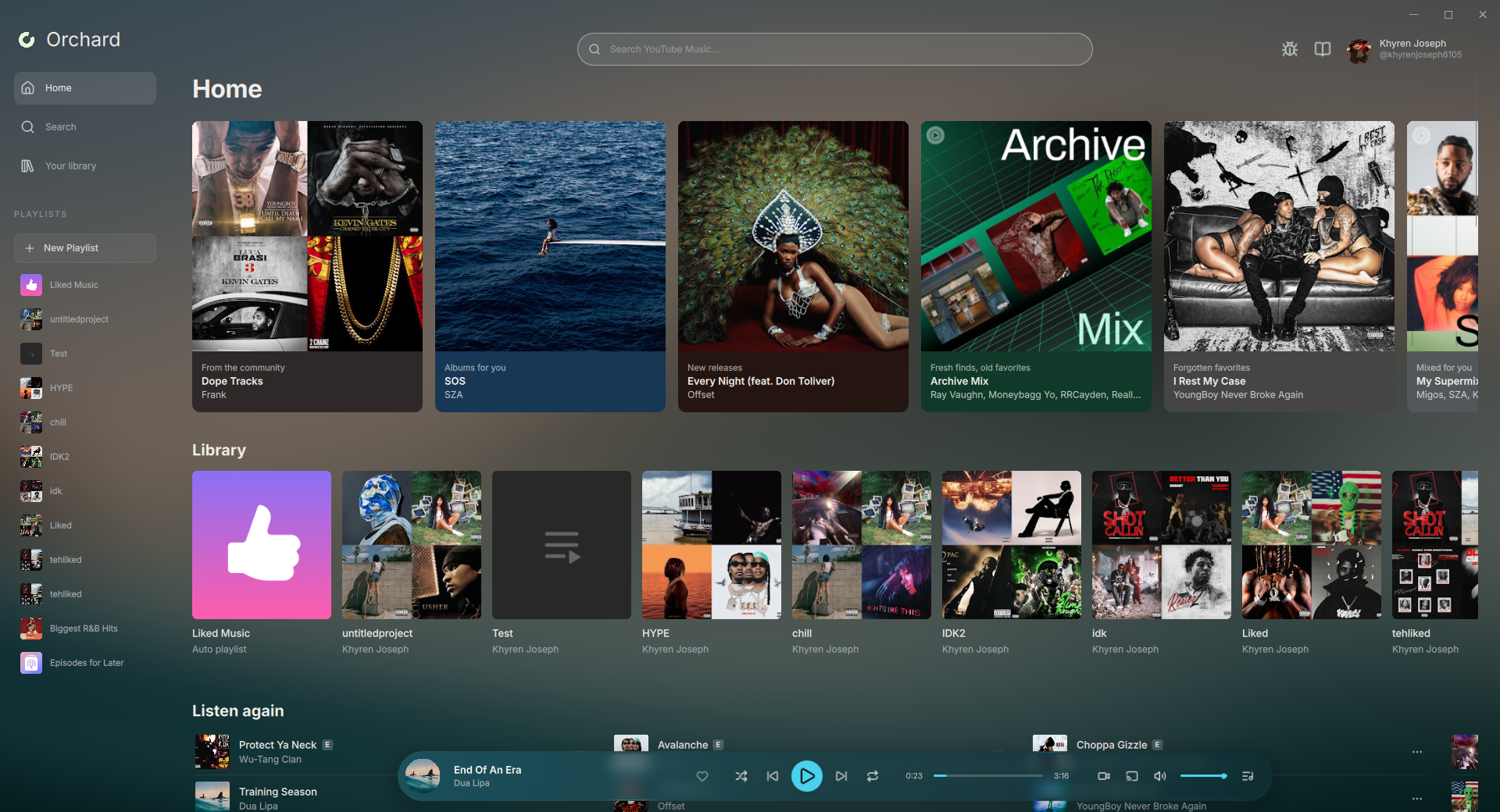
Task: Adjust the volume slider
Action: click(1203, 776)
